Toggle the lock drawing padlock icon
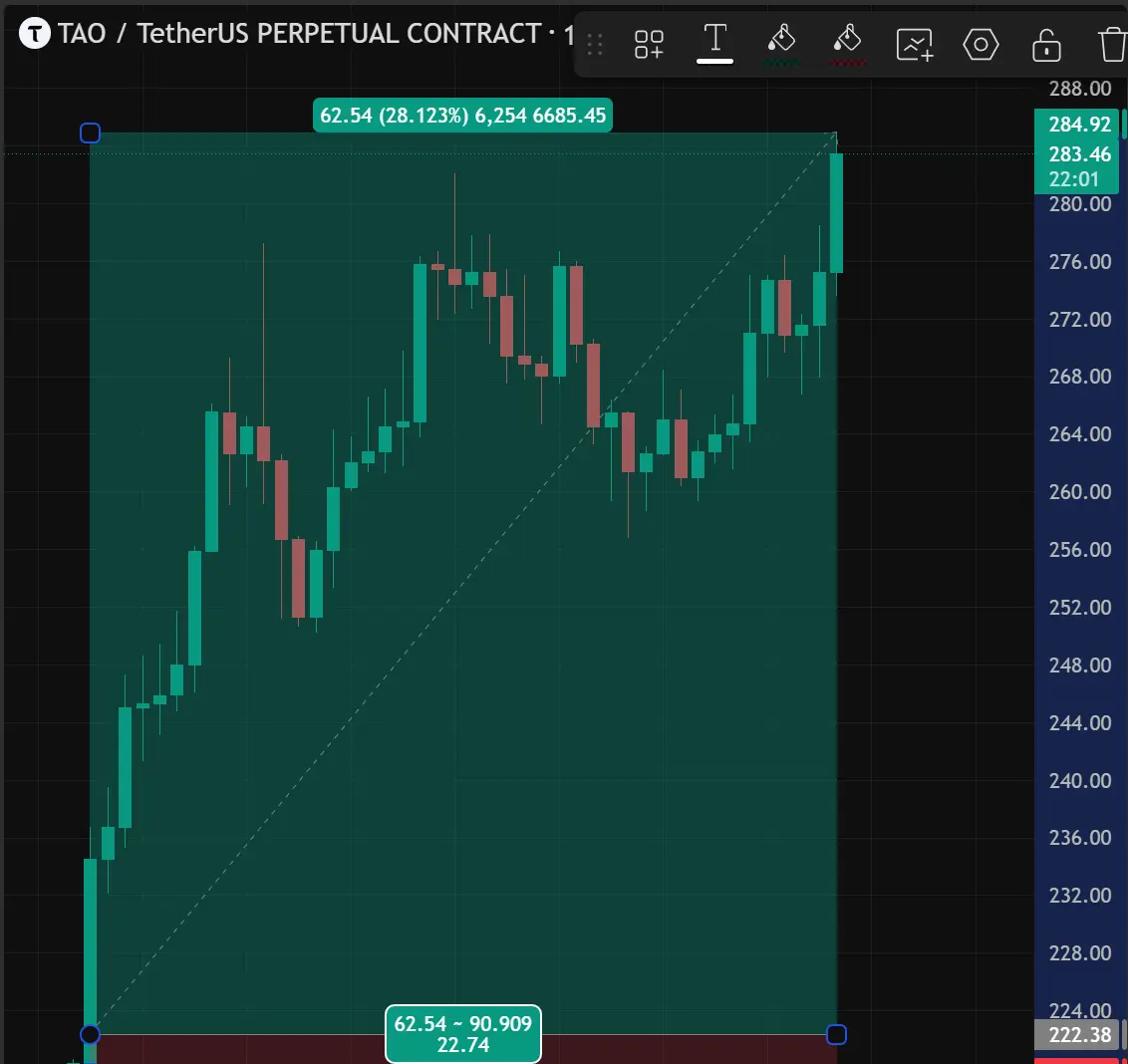Image resolution: width=1128 pixels, height=1064 pixels. (x=1046, y=45)
